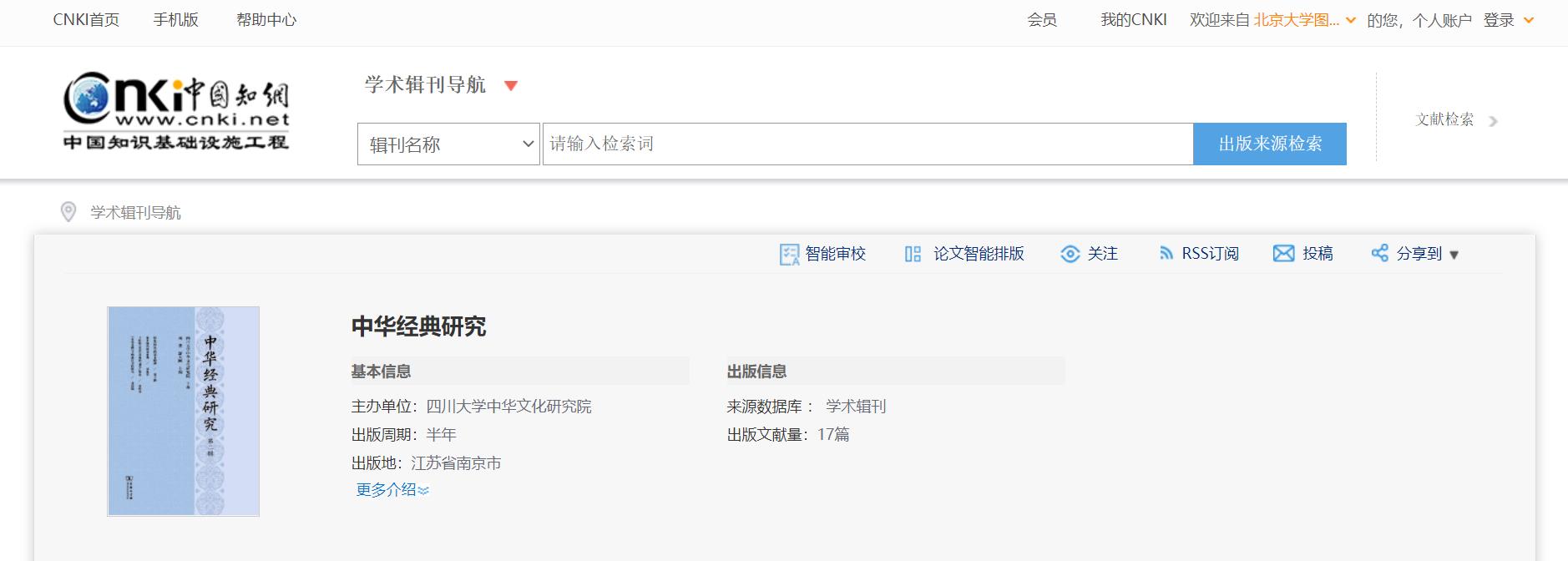
Task: Click the RSS订阅 subscribe label
Action: pos(1211,254)
